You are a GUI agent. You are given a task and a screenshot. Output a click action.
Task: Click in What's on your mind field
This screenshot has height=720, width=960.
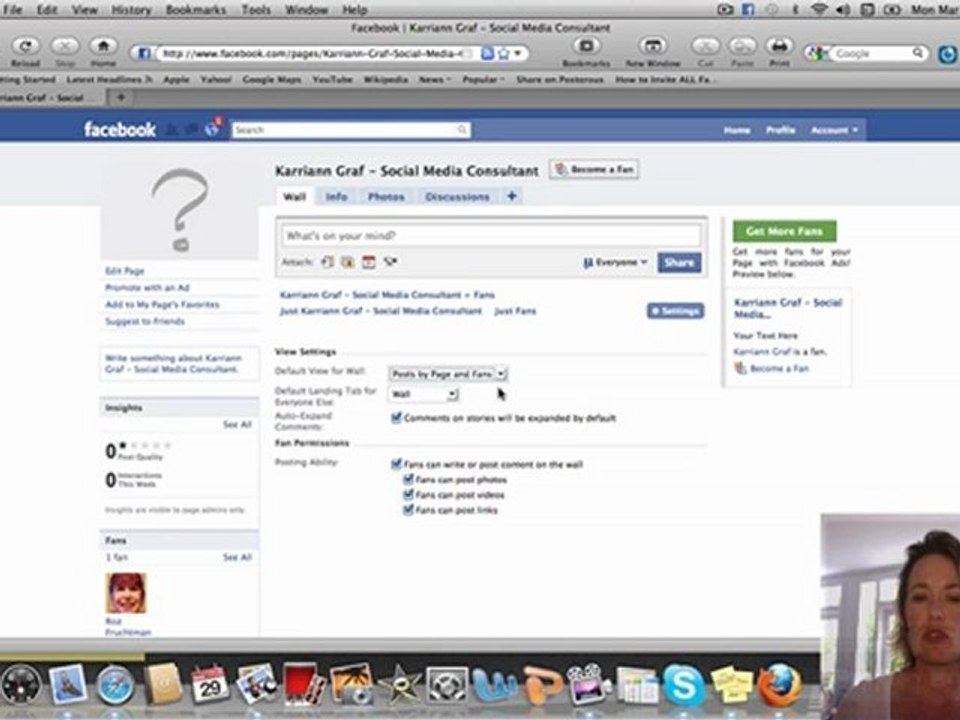pos(491,236)
